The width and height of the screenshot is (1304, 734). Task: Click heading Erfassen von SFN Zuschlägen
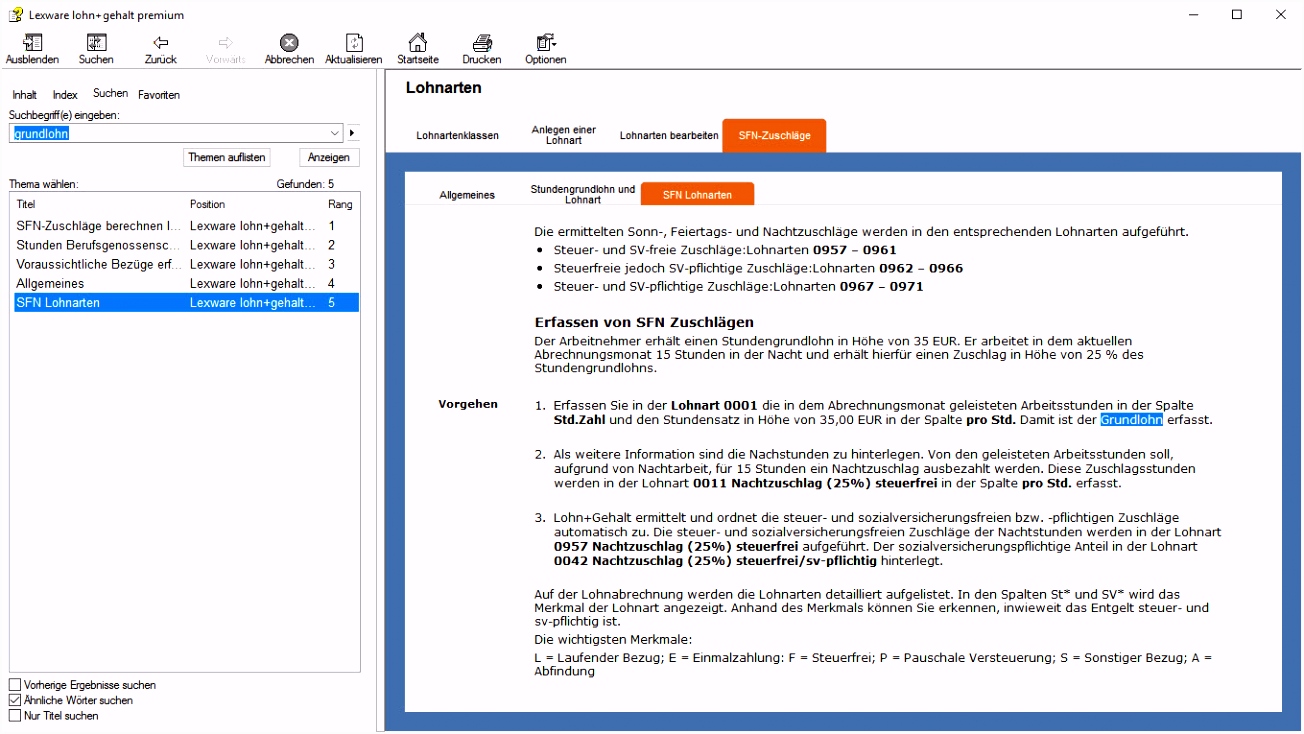pos(644,322)
